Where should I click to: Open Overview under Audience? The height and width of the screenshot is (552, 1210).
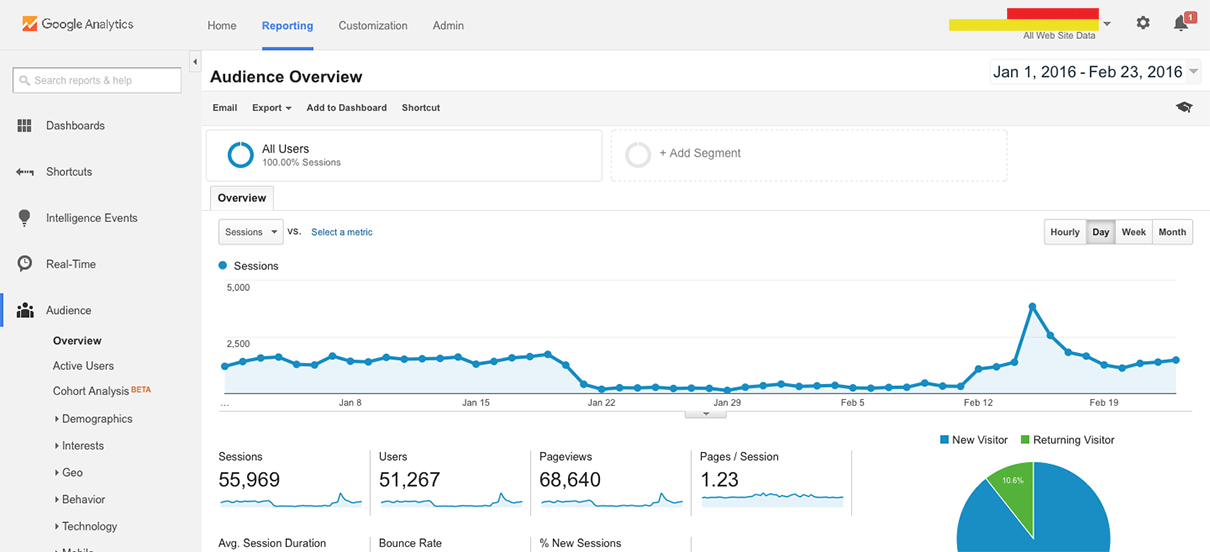(x=77, y=341)
